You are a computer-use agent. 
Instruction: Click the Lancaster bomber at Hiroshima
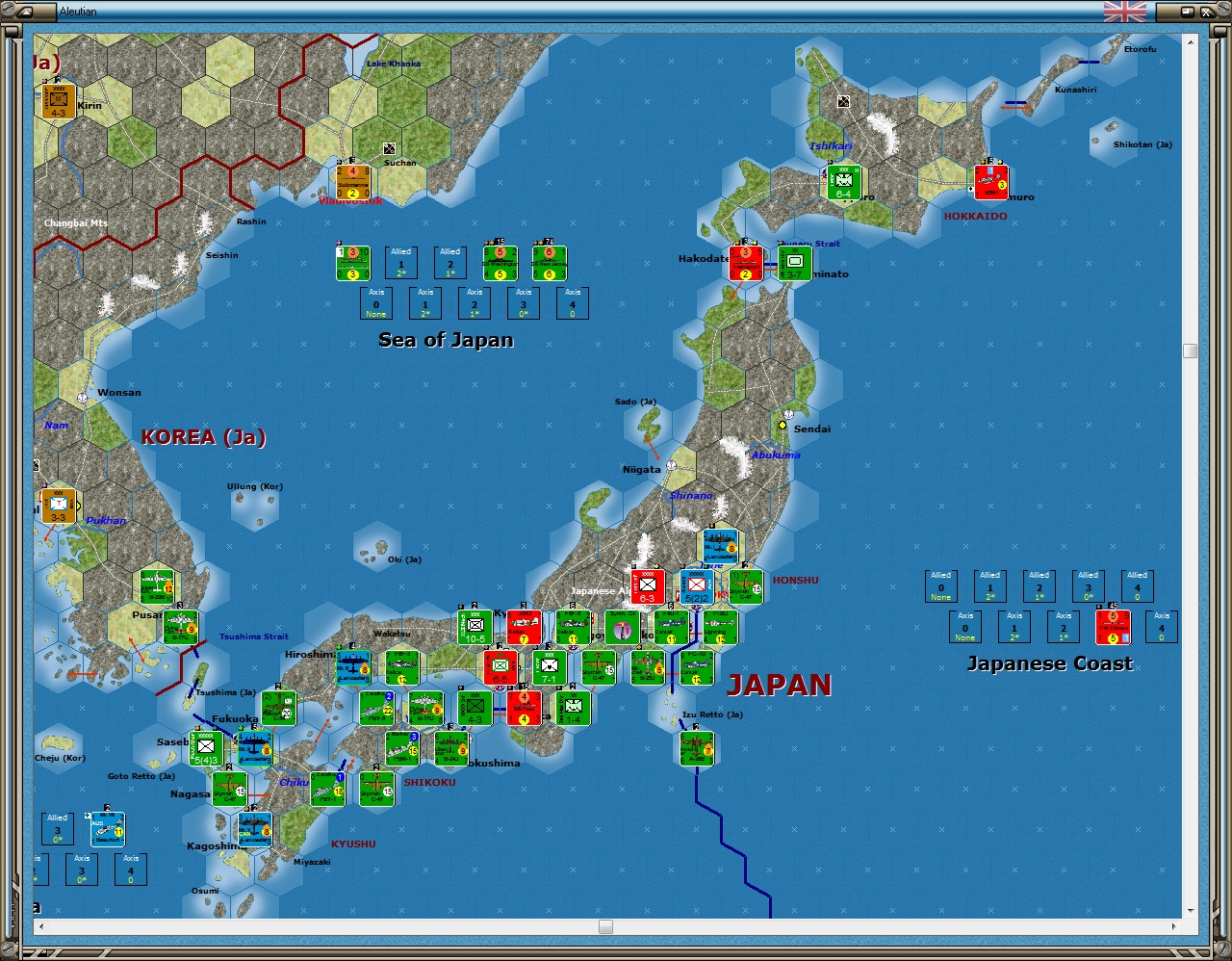pos(352,667)
